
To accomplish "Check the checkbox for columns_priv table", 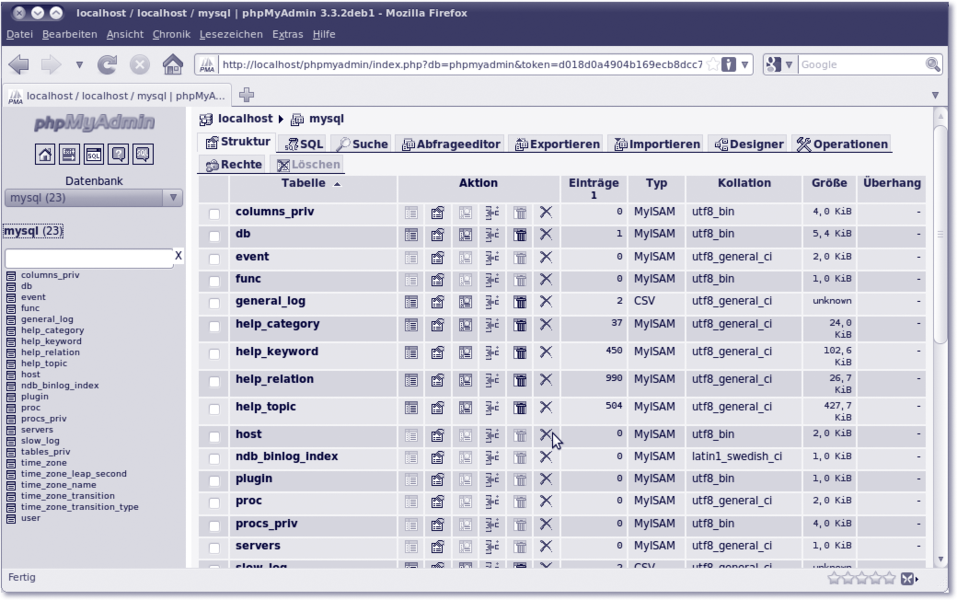I will [x=214, y=214].
